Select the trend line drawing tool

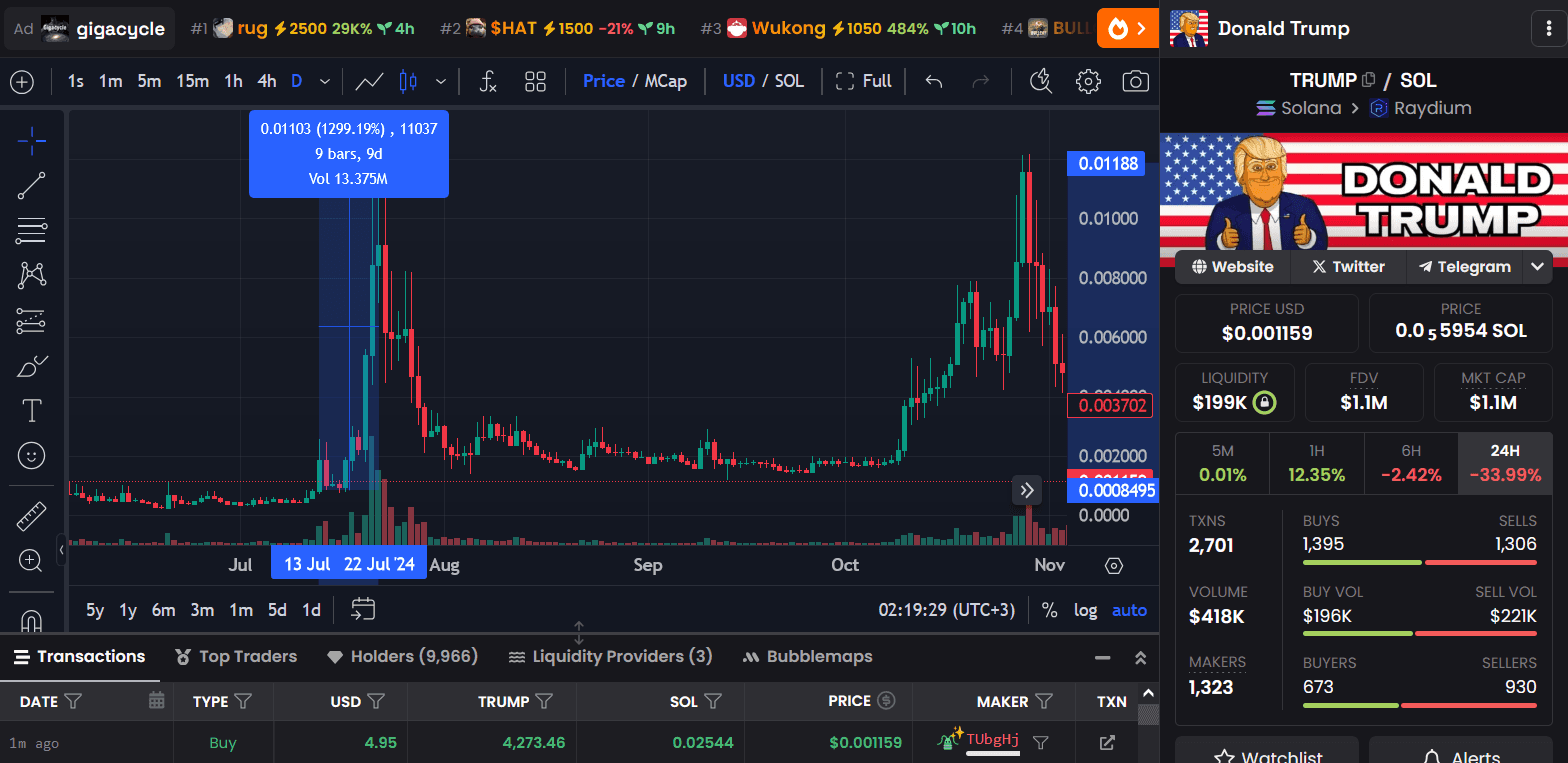click(32, 186)
